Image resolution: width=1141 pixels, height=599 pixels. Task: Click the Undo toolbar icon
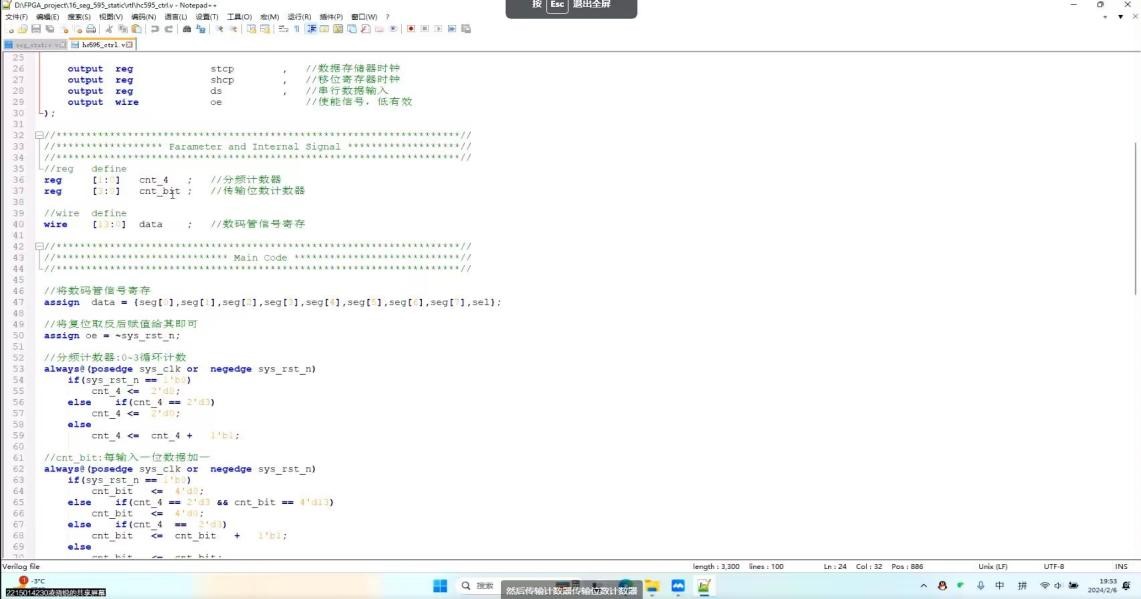(156, 29)
